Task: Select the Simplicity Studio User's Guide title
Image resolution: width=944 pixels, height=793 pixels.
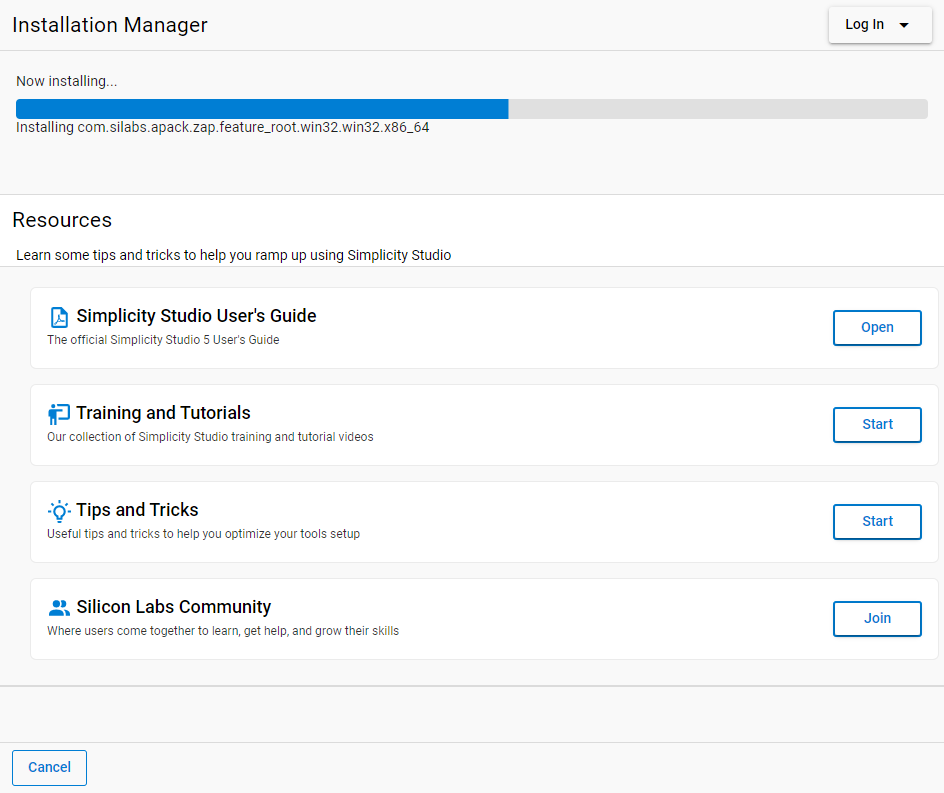Action: coord(196,316)
